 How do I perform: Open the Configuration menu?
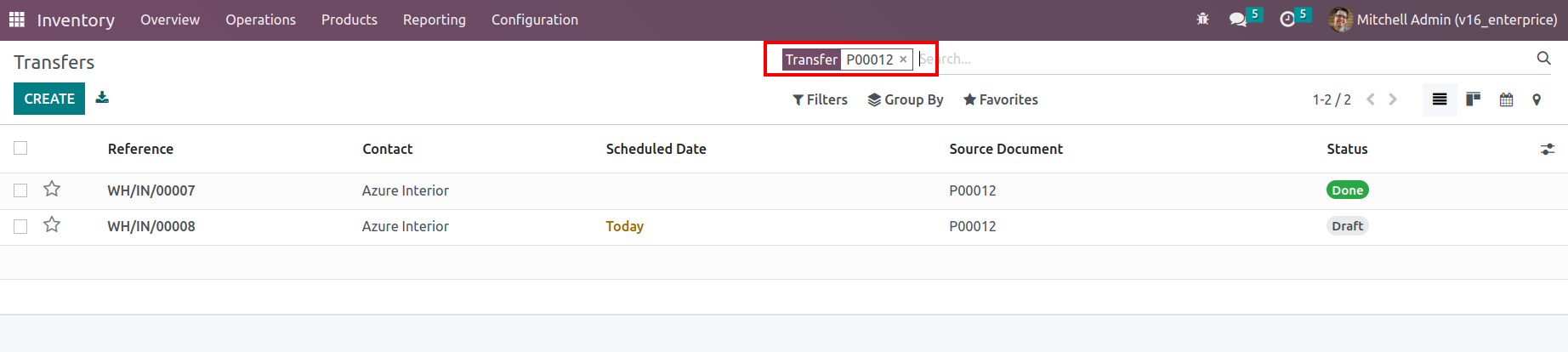click(x=535, y=20)
